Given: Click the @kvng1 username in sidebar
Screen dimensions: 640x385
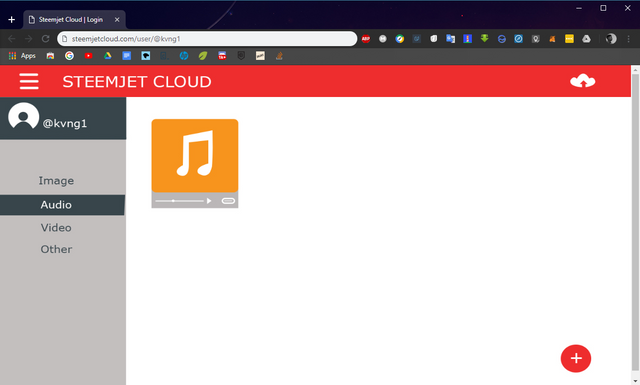Looking at the screenshot, I should click(x=65, y=123).
